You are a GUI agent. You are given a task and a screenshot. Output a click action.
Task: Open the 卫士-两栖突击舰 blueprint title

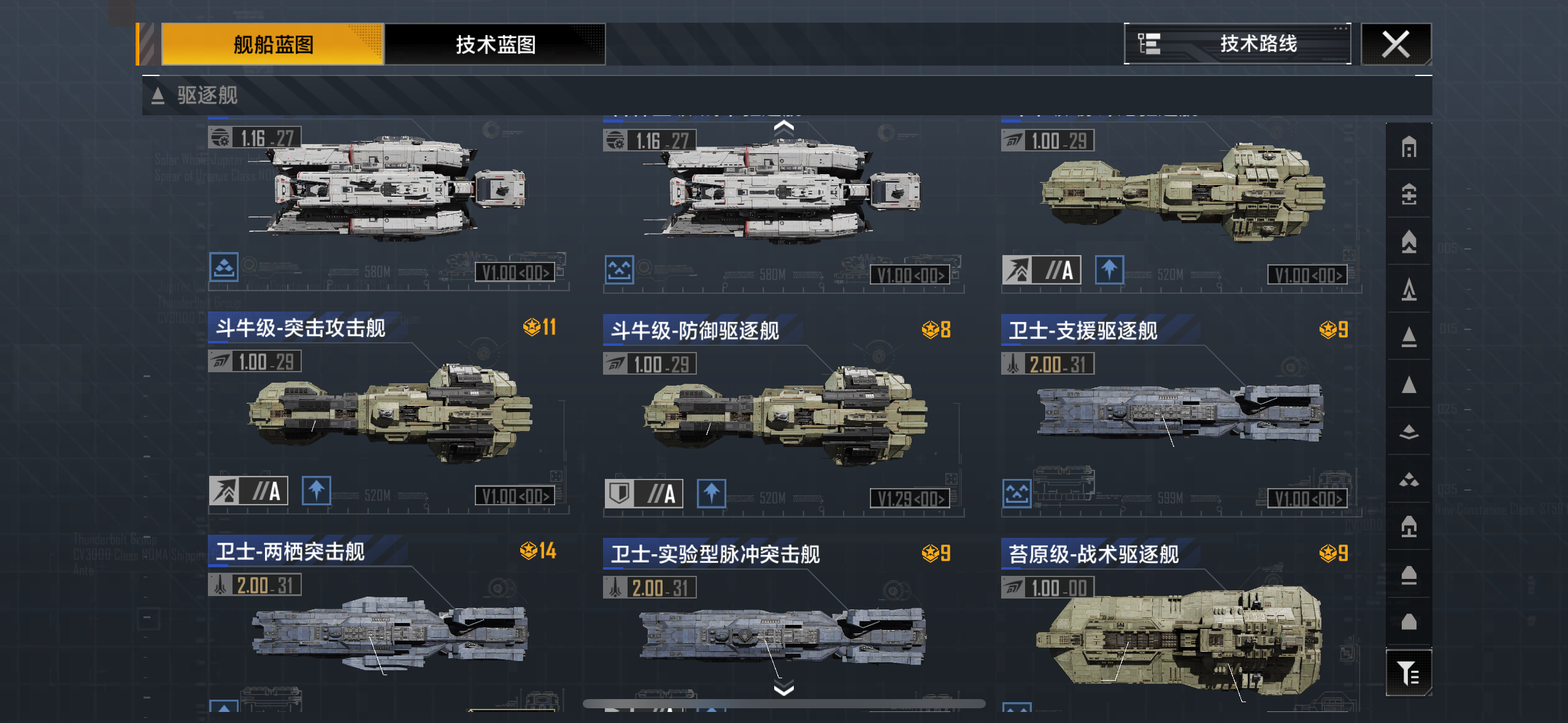pyautogui.click(x=291, y=551)
